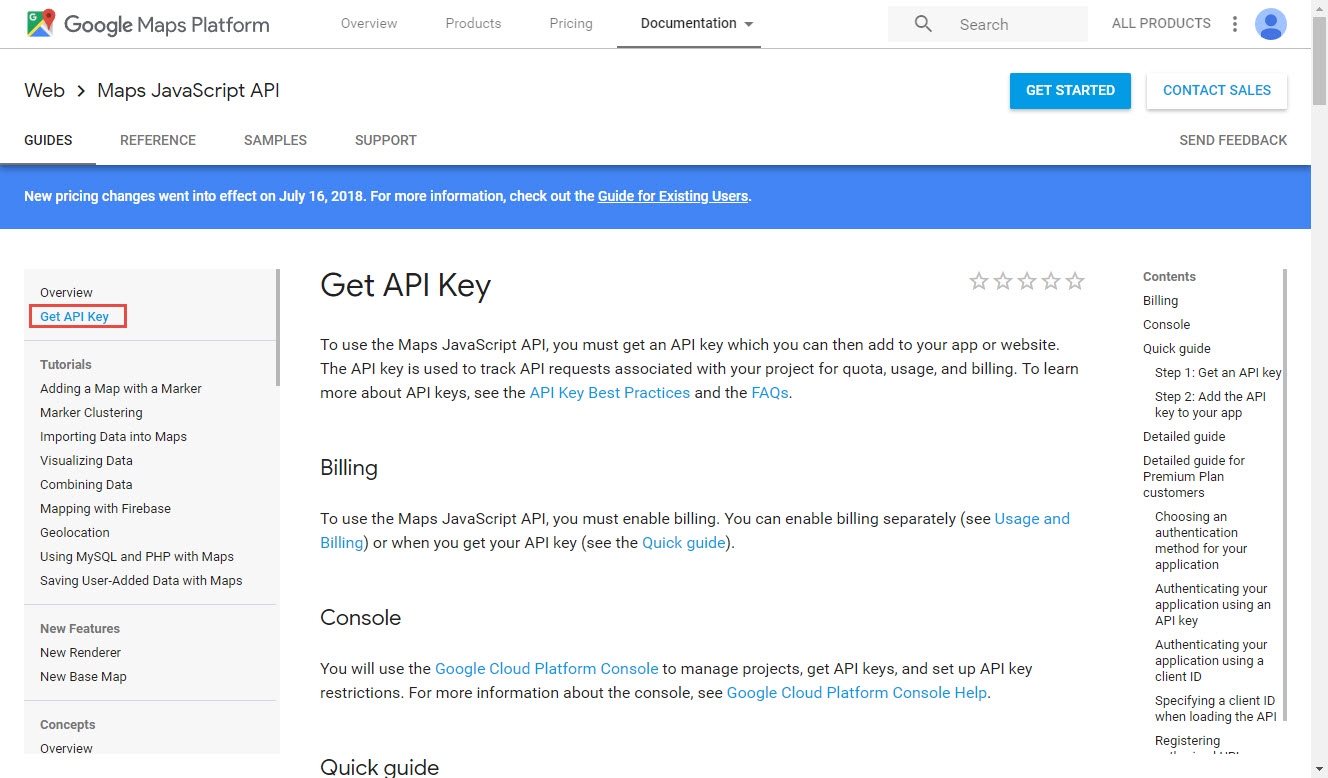Jump to Step 1: Get an API key

[1217, 372]
